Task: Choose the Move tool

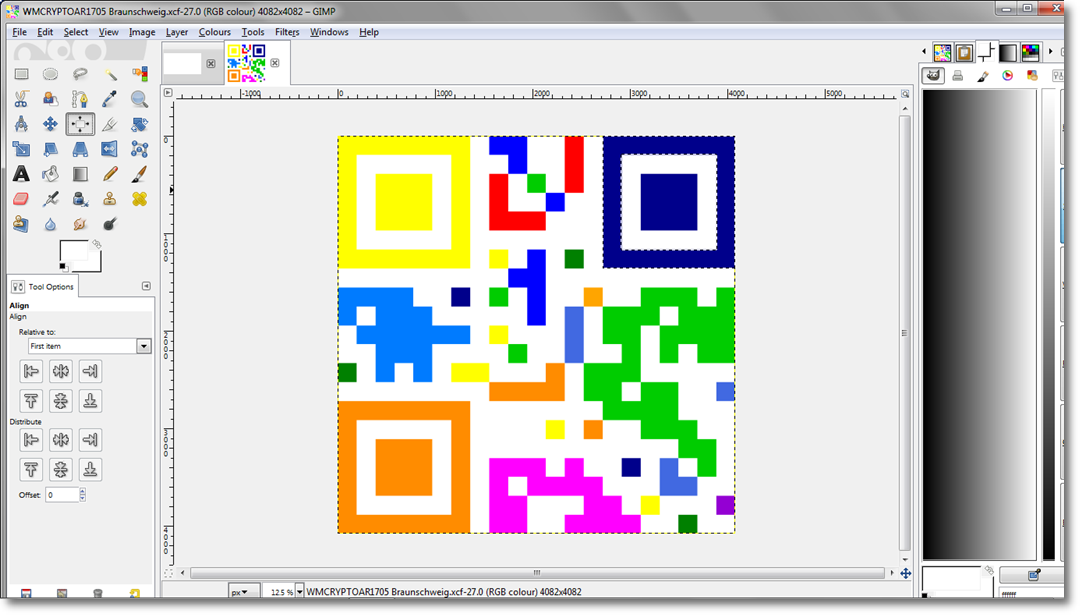Action: click(x=50, y=124)
